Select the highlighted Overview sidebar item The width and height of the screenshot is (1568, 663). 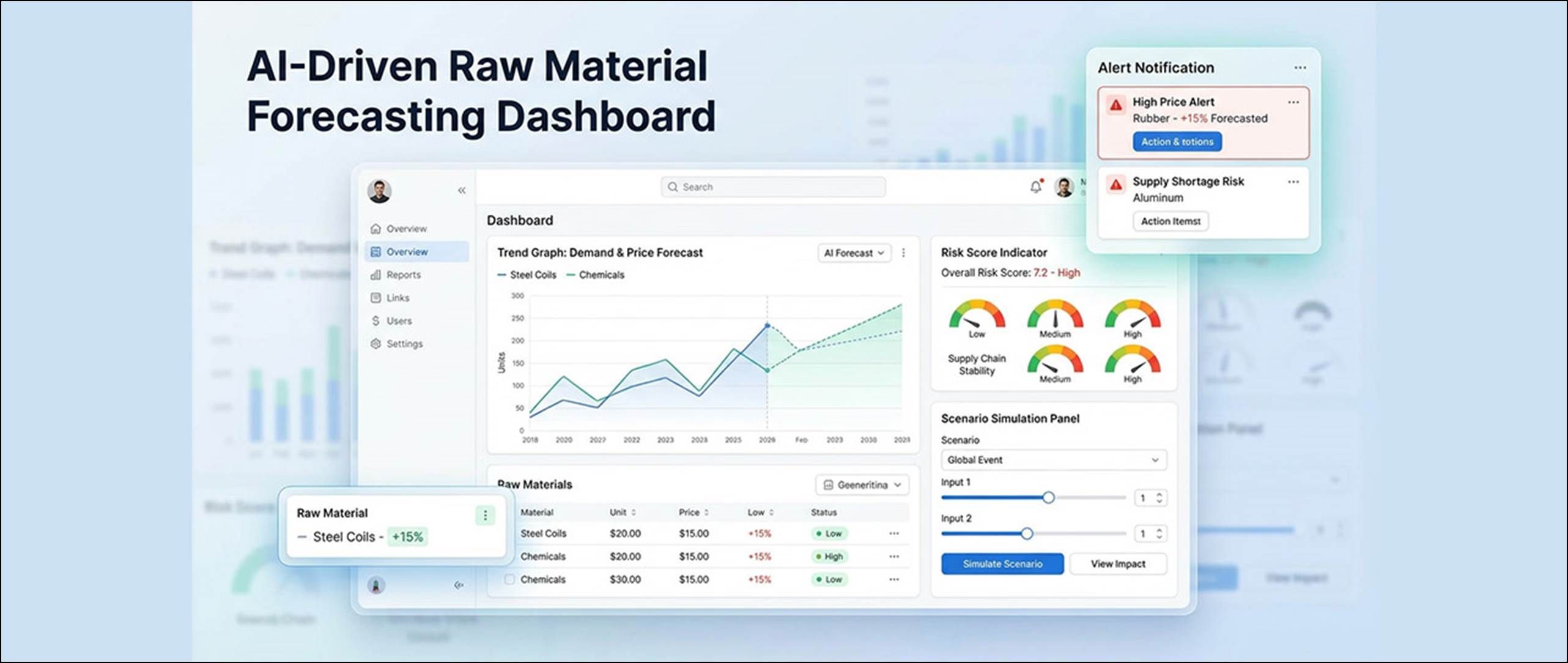tap(417, 252)
